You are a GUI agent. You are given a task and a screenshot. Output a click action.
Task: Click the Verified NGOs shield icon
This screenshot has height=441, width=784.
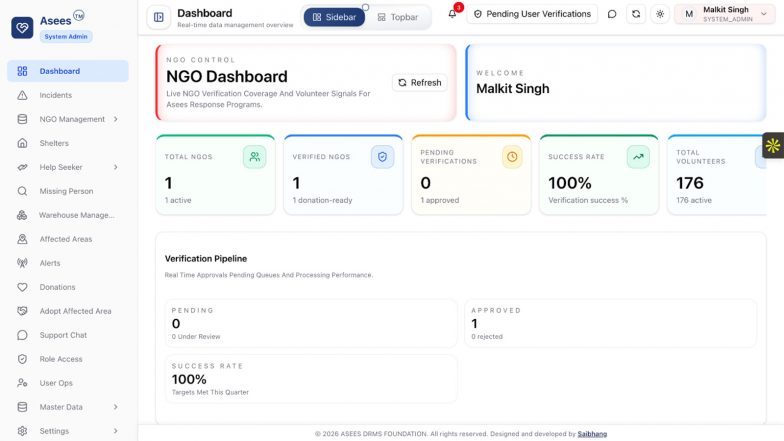click(382, 156)
